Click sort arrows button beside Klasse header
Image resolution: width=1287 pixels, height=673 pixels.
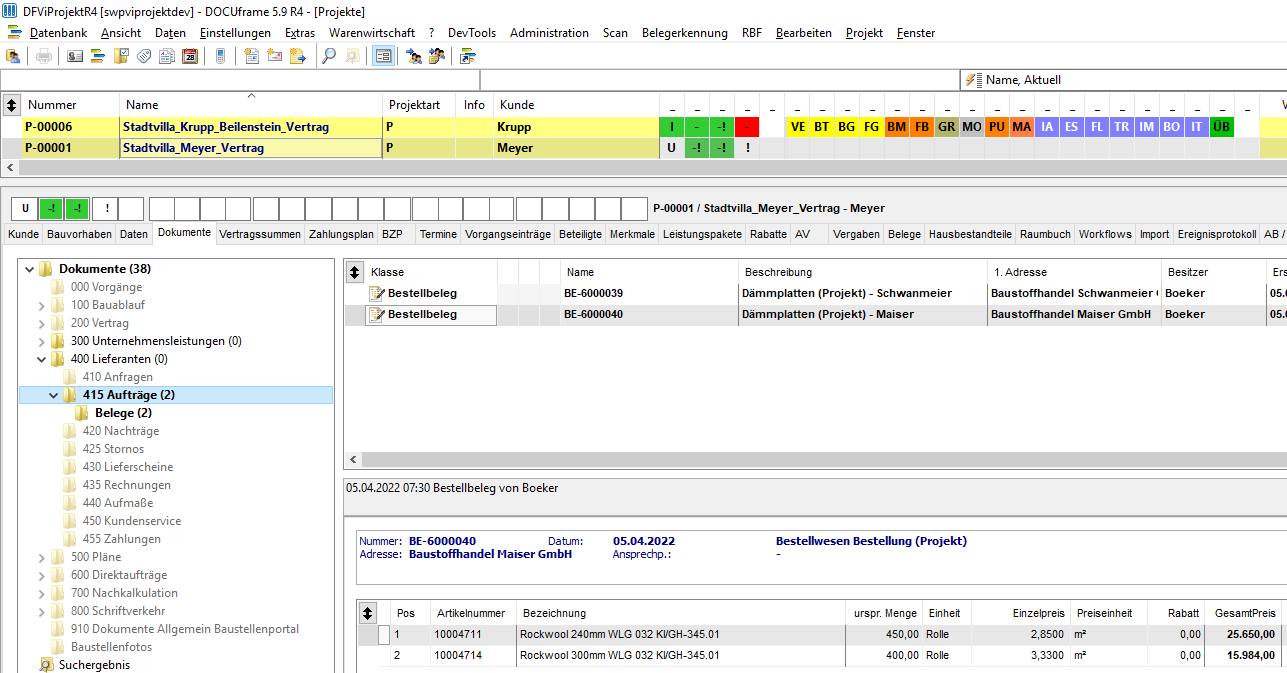pos(354,272)
